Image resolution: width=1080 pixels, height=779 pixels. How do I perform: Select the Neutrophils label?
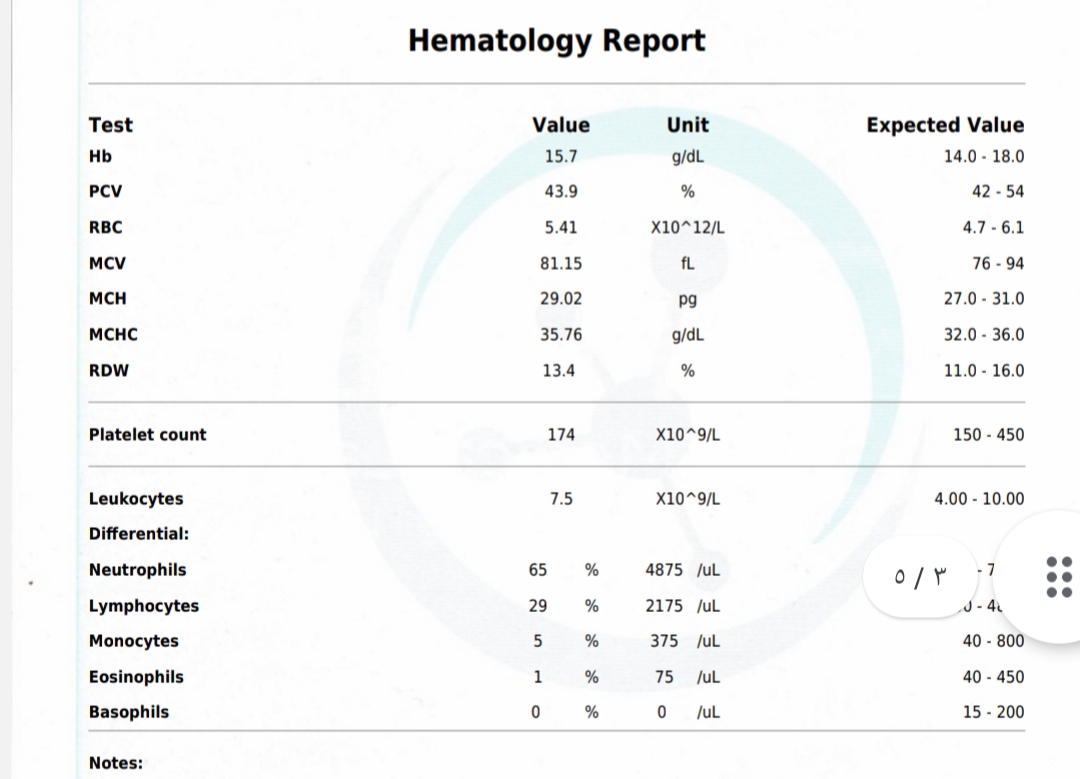(137, 570)
